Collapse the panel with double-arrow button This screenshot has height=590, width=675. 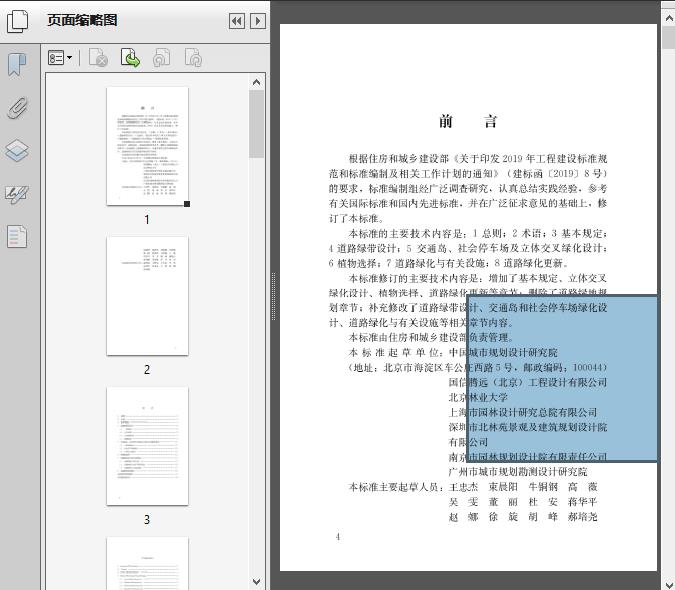[x=236, y=21]
